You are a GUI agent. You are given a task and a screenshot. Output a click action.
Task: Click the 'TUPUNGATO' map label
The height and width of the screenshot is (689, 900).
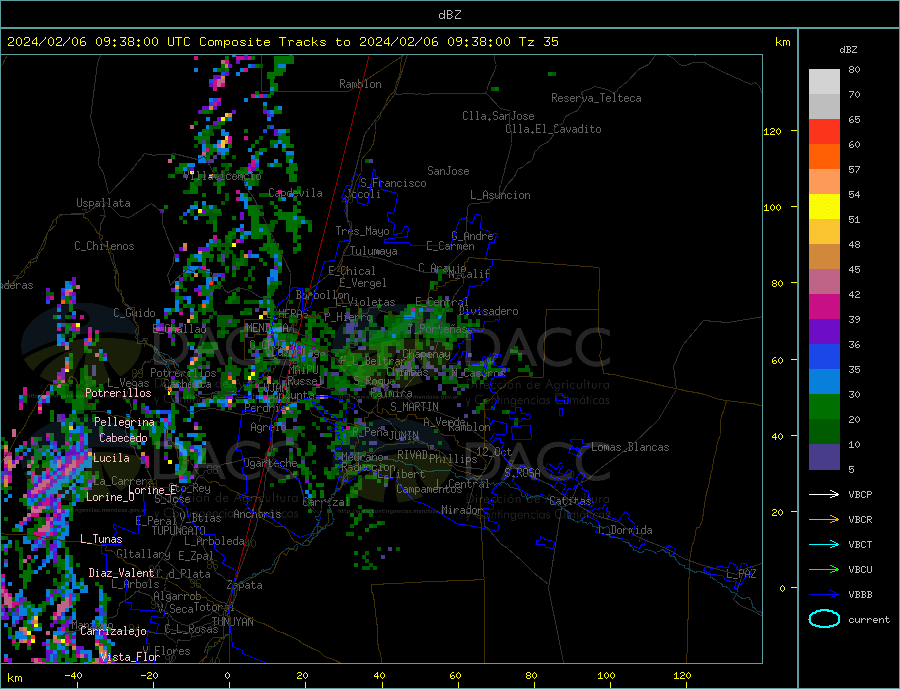(179, 531)
